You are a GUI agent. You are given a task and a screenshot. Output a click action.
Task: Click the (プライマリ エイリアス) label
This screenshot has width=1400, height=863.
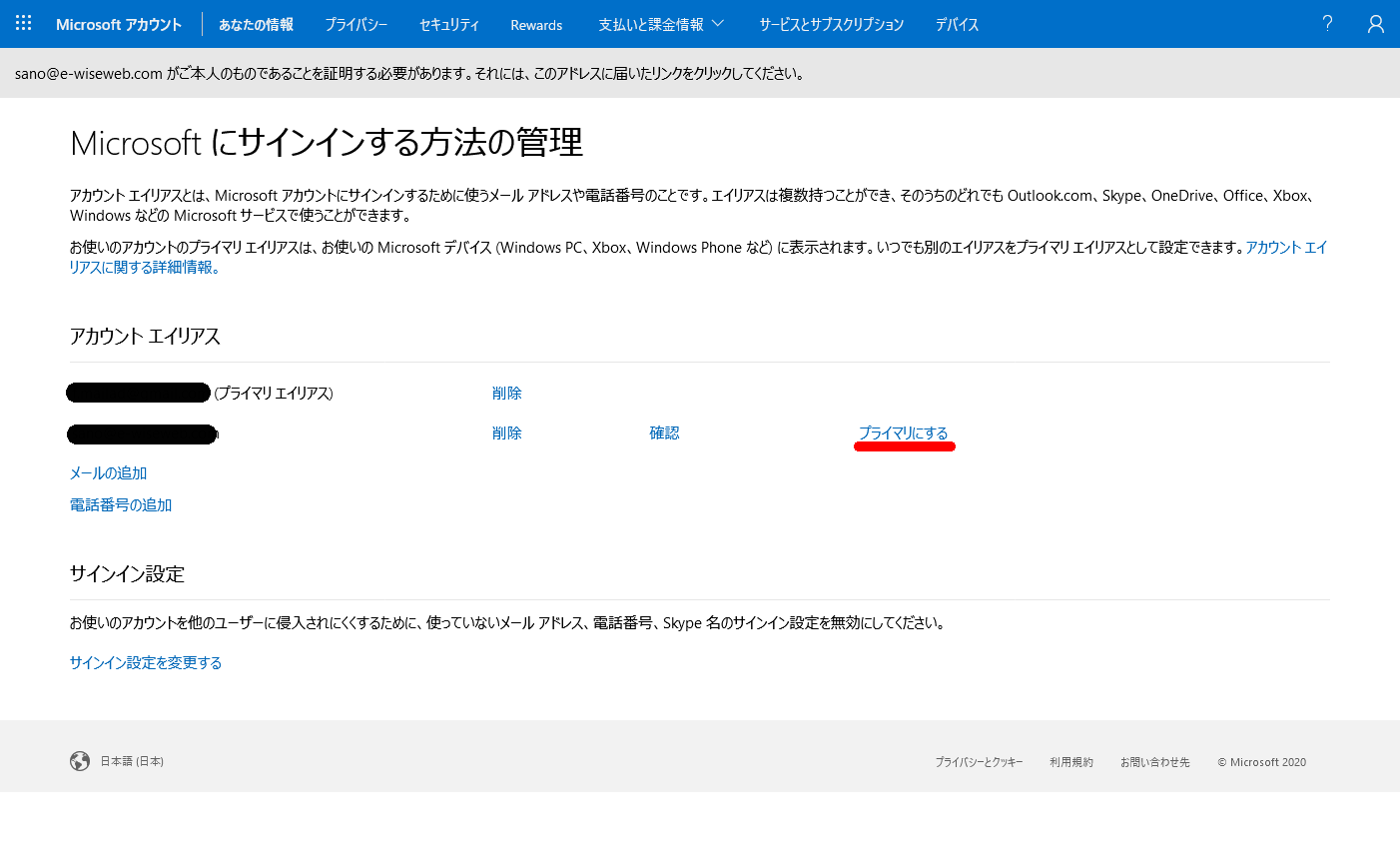tap(274, 393)
